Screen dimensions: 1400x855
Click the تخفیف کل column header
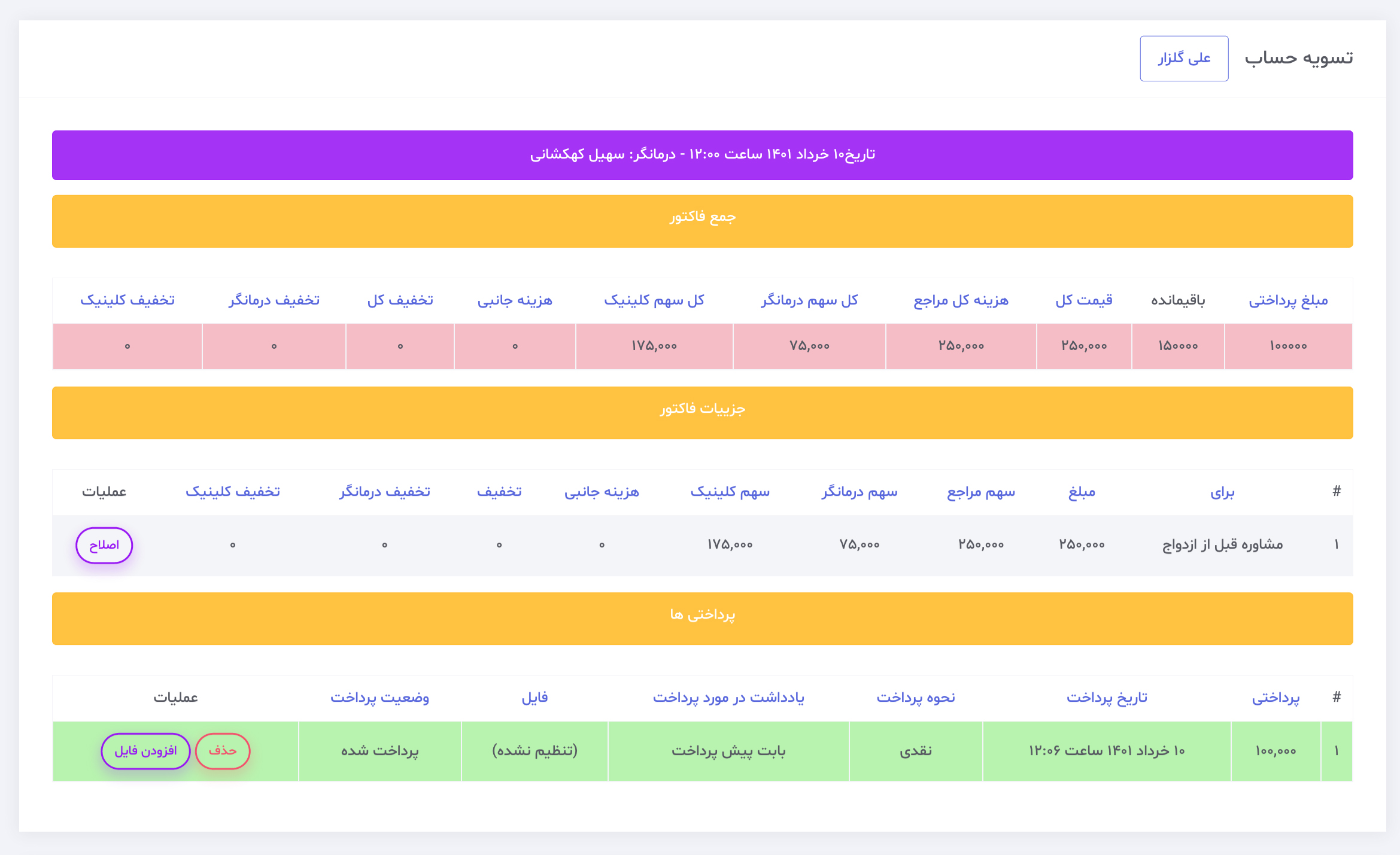400,300
